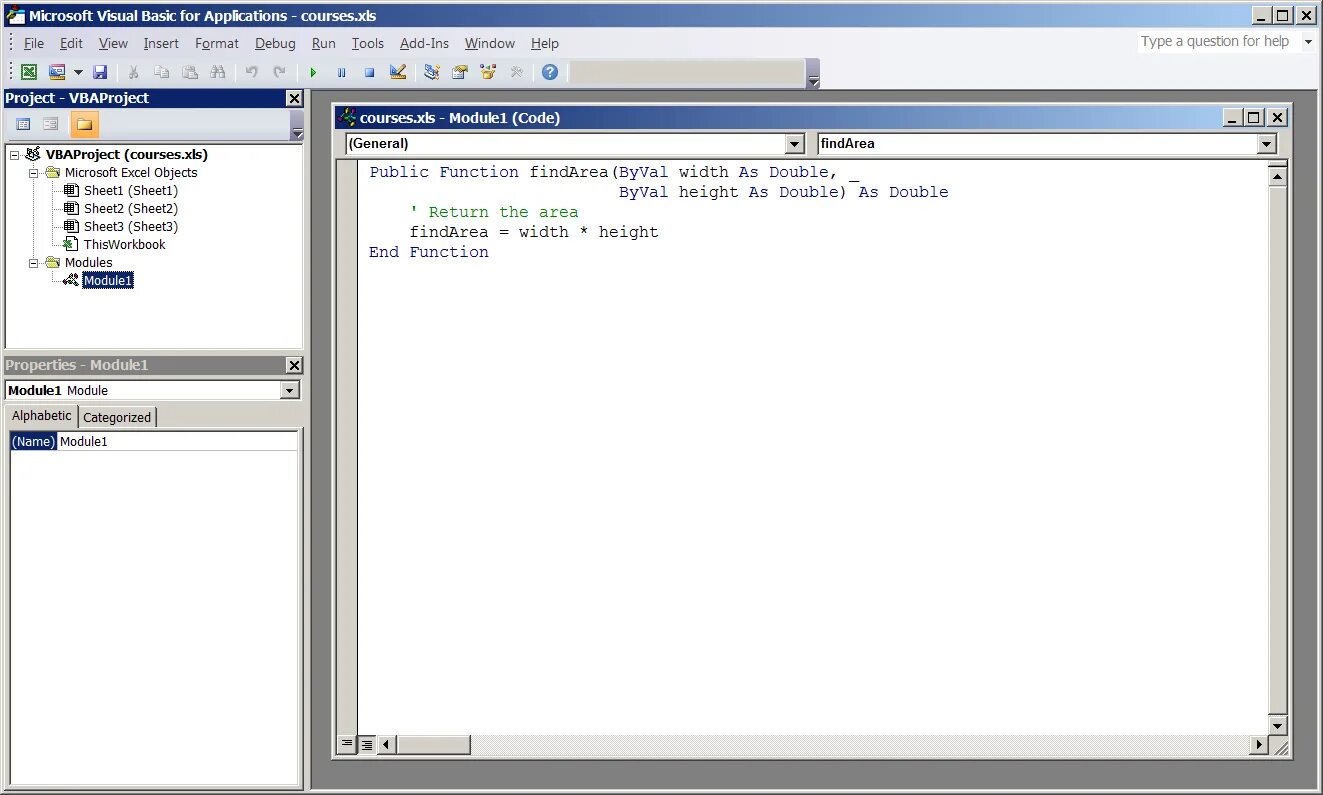Open Visual Basic Help question icon
1323x795 pixels.
coord(550,72)
